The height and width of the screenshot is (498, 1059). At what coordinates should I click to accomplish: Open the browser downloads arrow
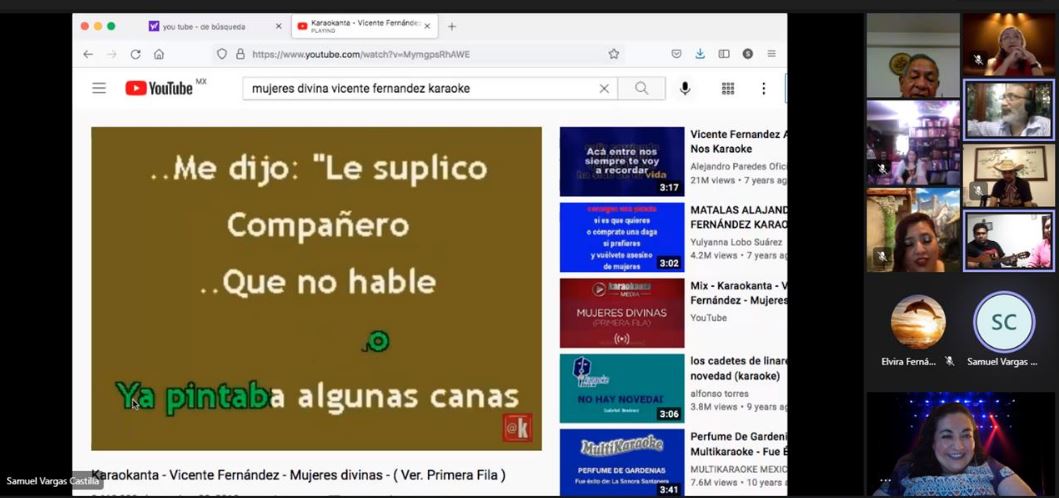tap(700, 54)
